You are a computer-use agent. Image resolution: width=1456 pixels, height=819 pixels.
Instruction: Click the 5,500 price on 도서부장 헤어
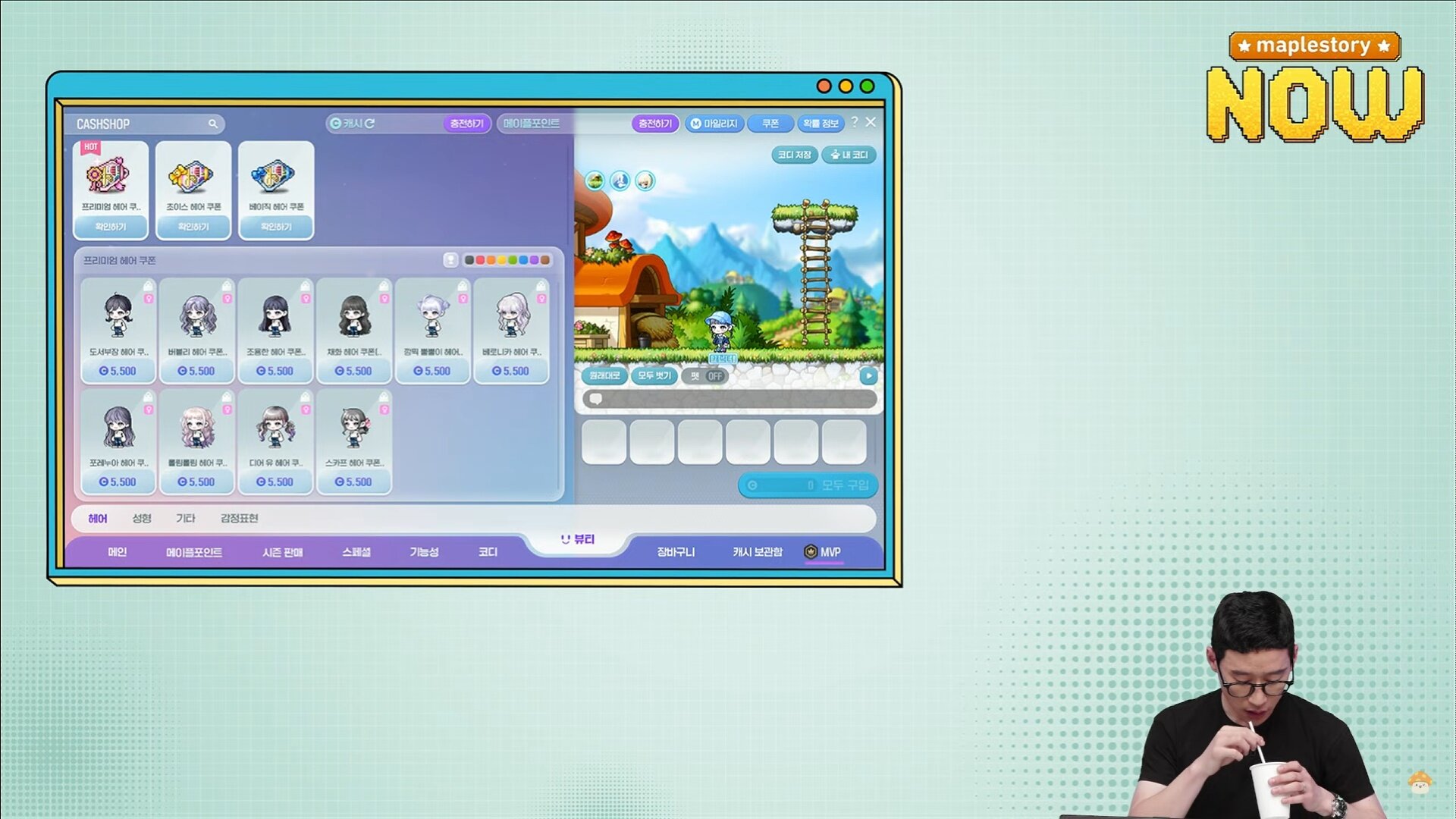click(x=118, y=371)
